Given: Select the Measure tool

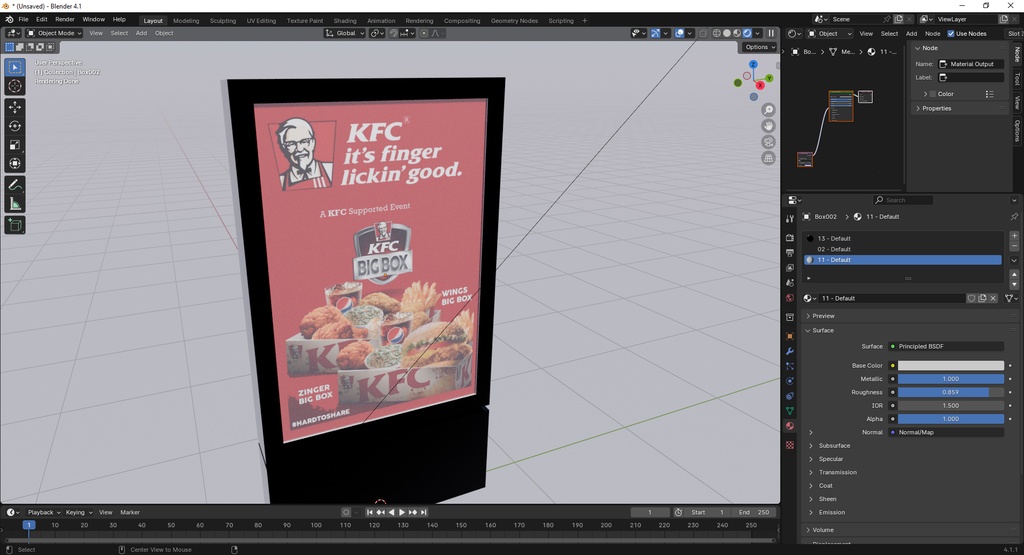Looking at the screenshot, I should pyautogui.click(x=15, y=204).
